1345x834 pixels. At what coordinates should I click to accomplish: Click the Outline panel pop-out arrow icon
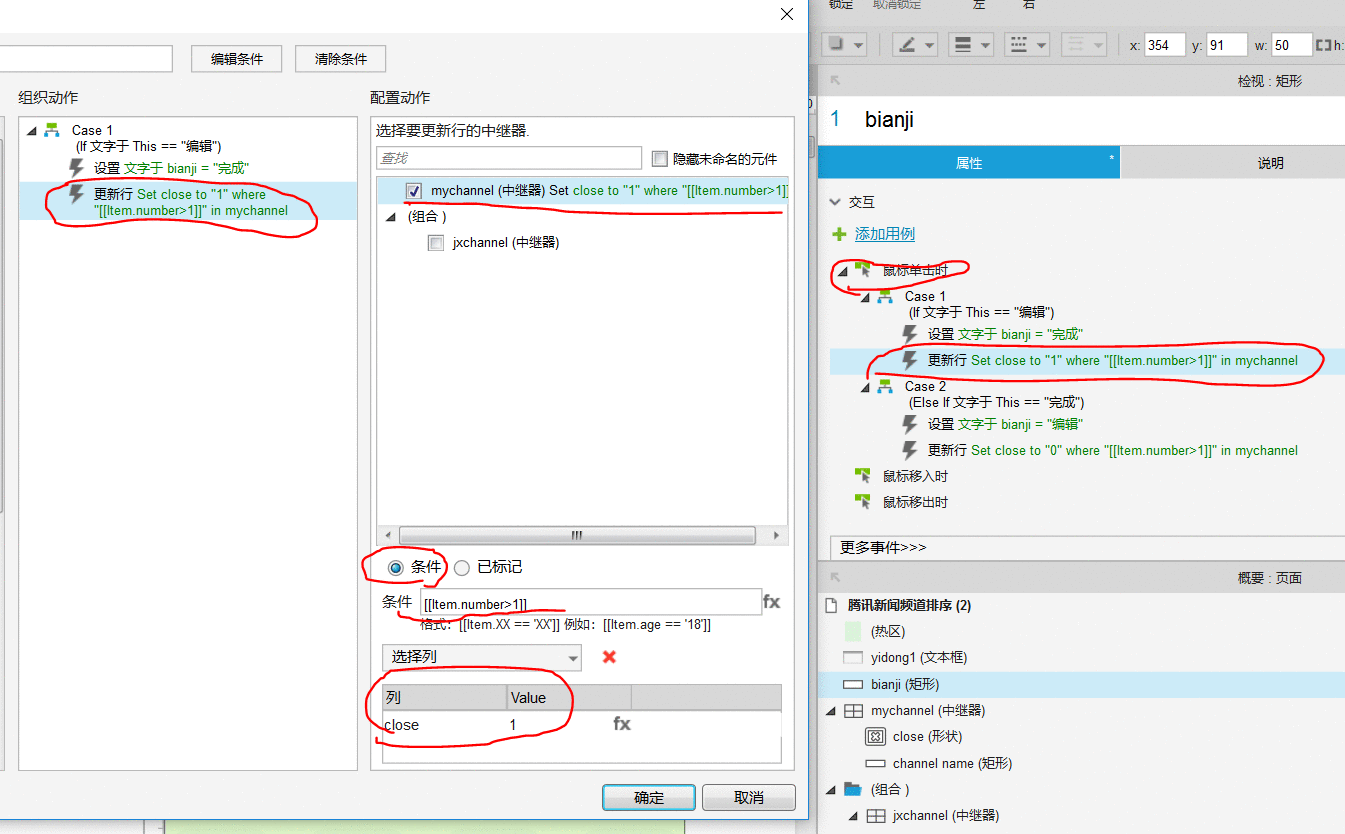pyautogui.click(x=835, y=578)
